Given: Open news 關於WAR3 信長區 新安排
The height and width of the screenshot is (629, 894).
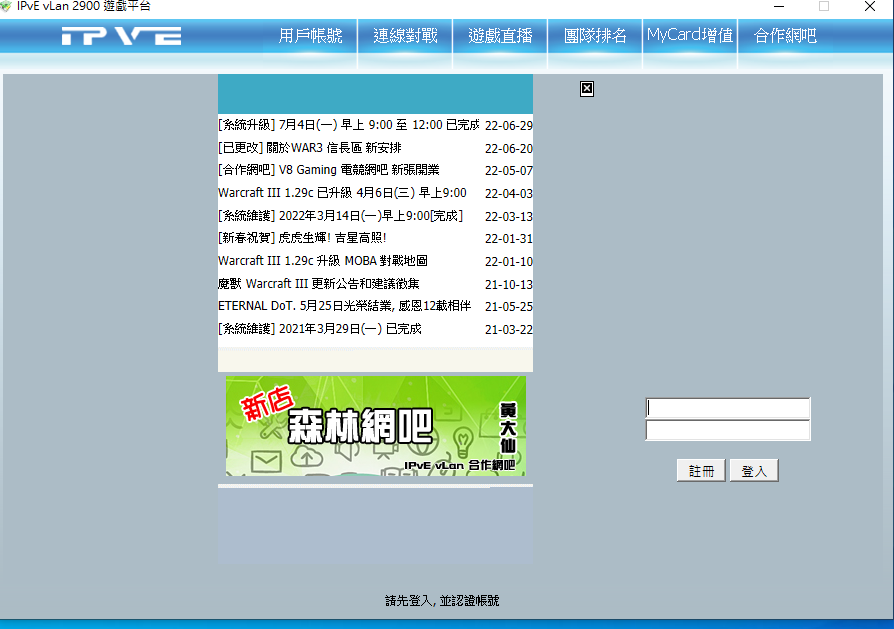Looking at the screenshot, I should tap(310, 148).
